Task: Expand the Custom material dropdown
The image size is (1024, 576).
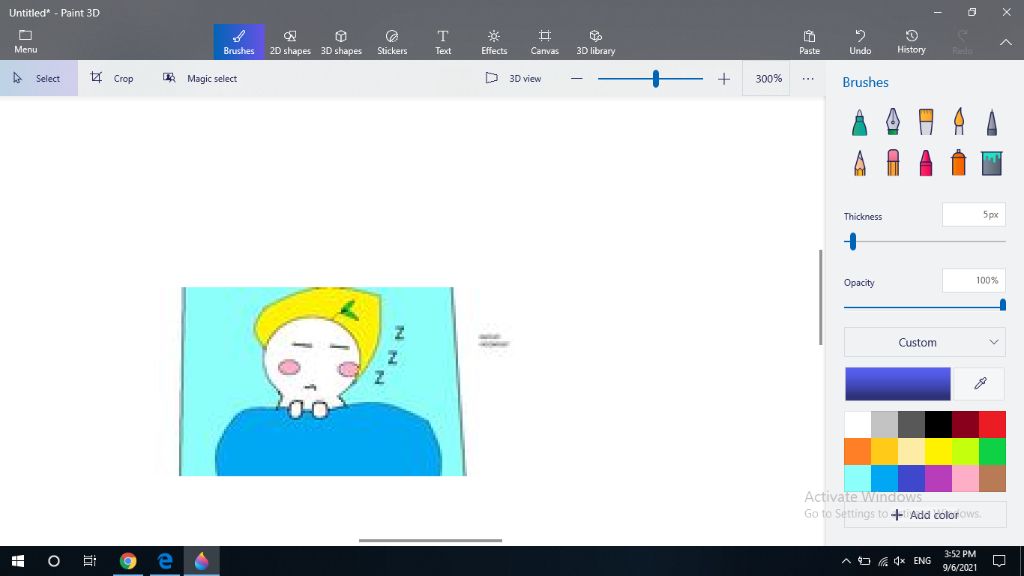Action: [x=924, y=342]
